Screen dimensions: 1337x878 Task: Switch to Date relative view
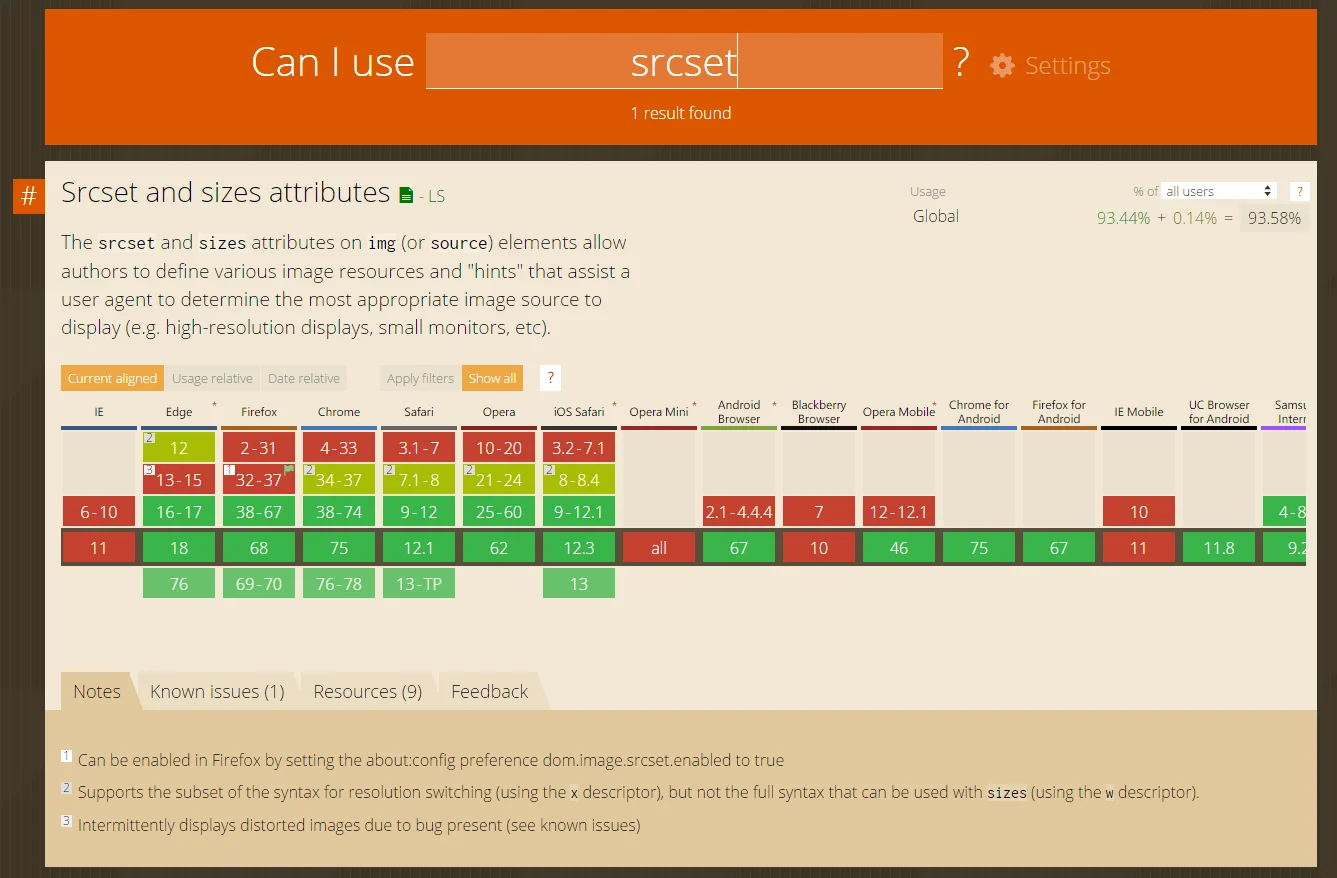point(304,378)
